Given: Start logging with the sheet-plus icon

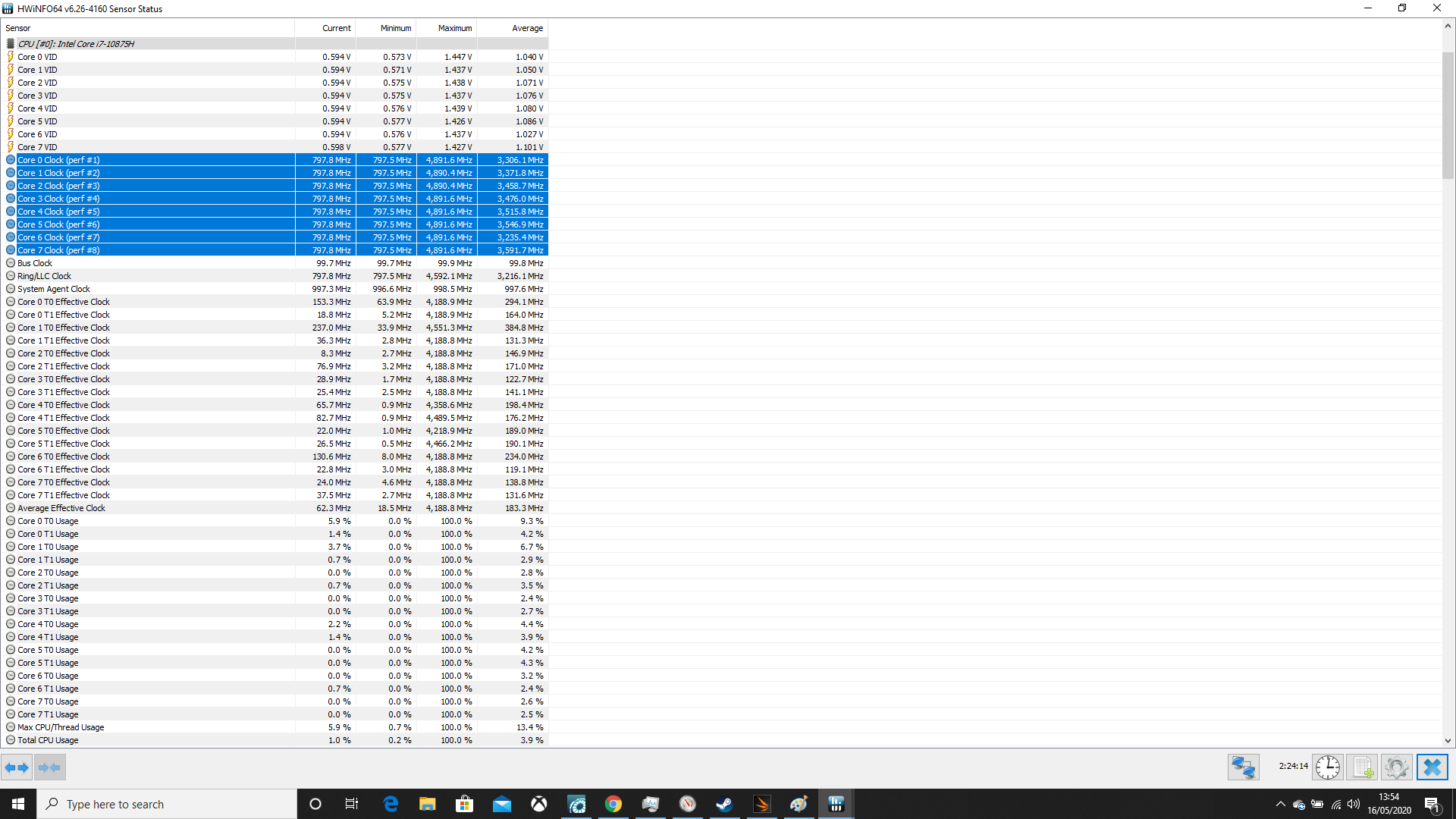Looking at the screenshot, I should [x=1363, y=767].
